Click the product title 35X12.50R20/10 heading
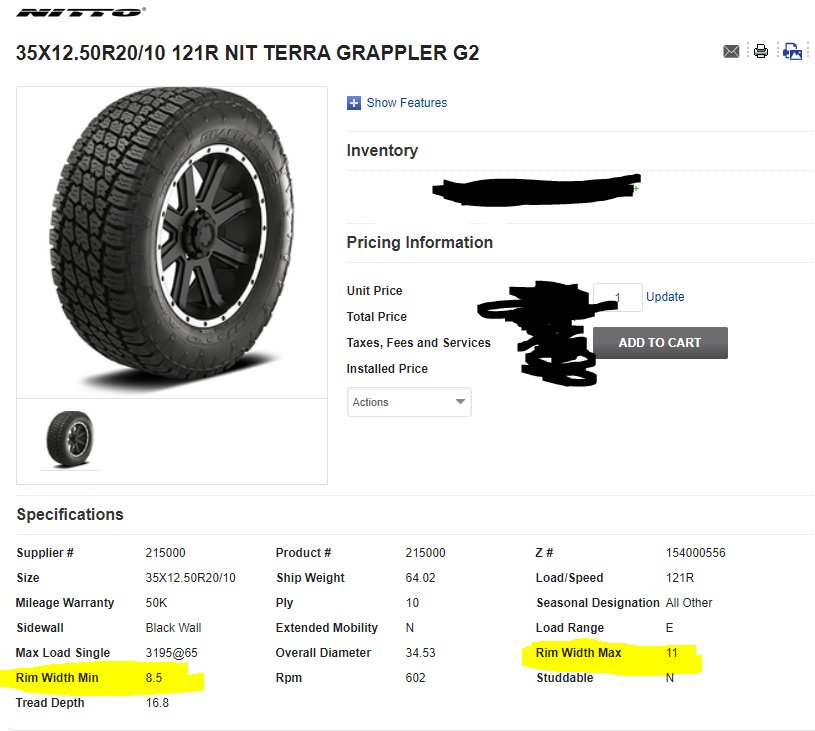Screen dimensions: 815x731 click(247, 53)
